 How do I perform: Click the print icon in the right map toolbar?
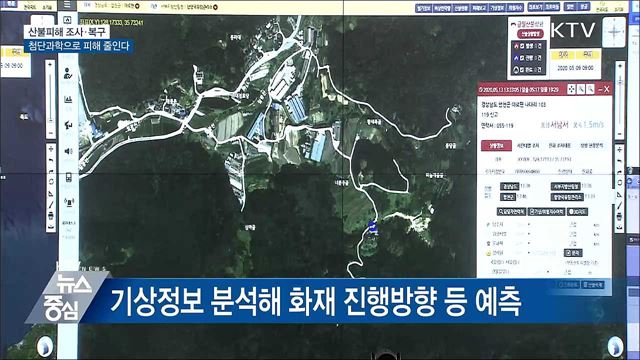tap(620, 216)
